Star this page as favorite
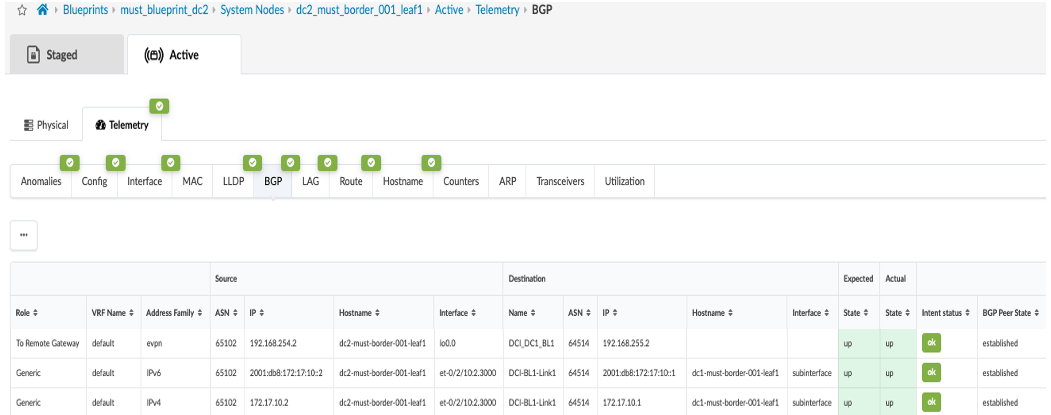 point(21,10)
